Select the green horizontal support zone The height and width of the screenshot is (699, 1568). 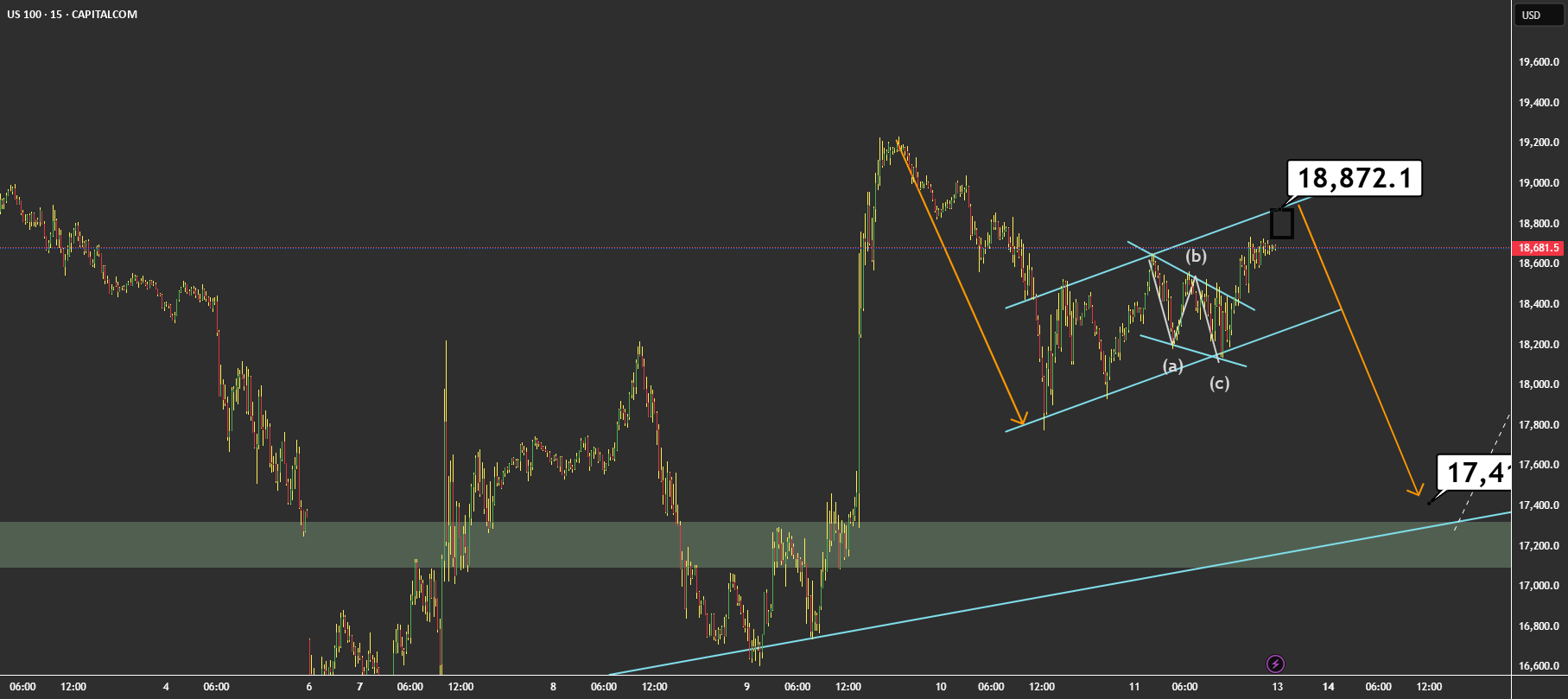[x=755, y=544]
